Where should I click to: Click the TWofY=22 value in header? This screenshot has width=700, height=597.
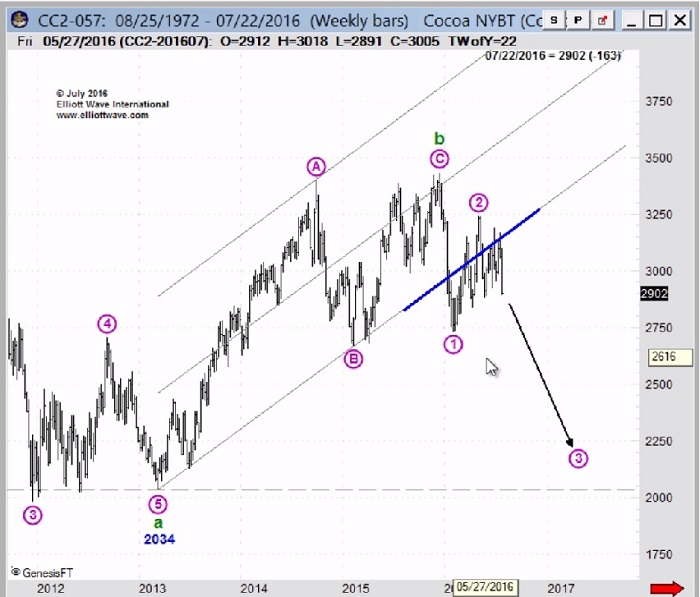point(482,42)
